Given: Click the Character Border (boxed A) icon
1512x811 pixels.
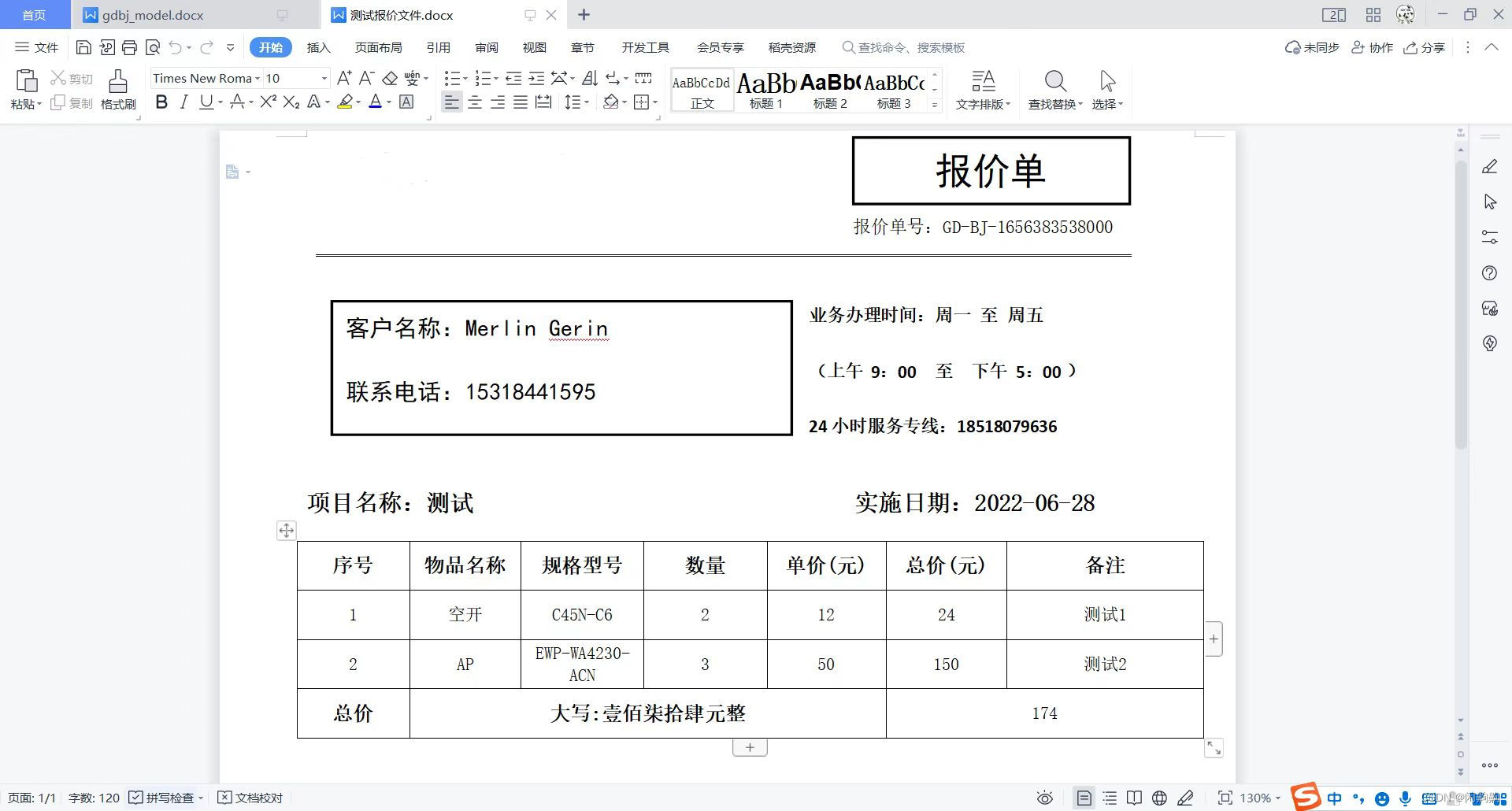Looking at the screenshot, I should click(406, 102).
